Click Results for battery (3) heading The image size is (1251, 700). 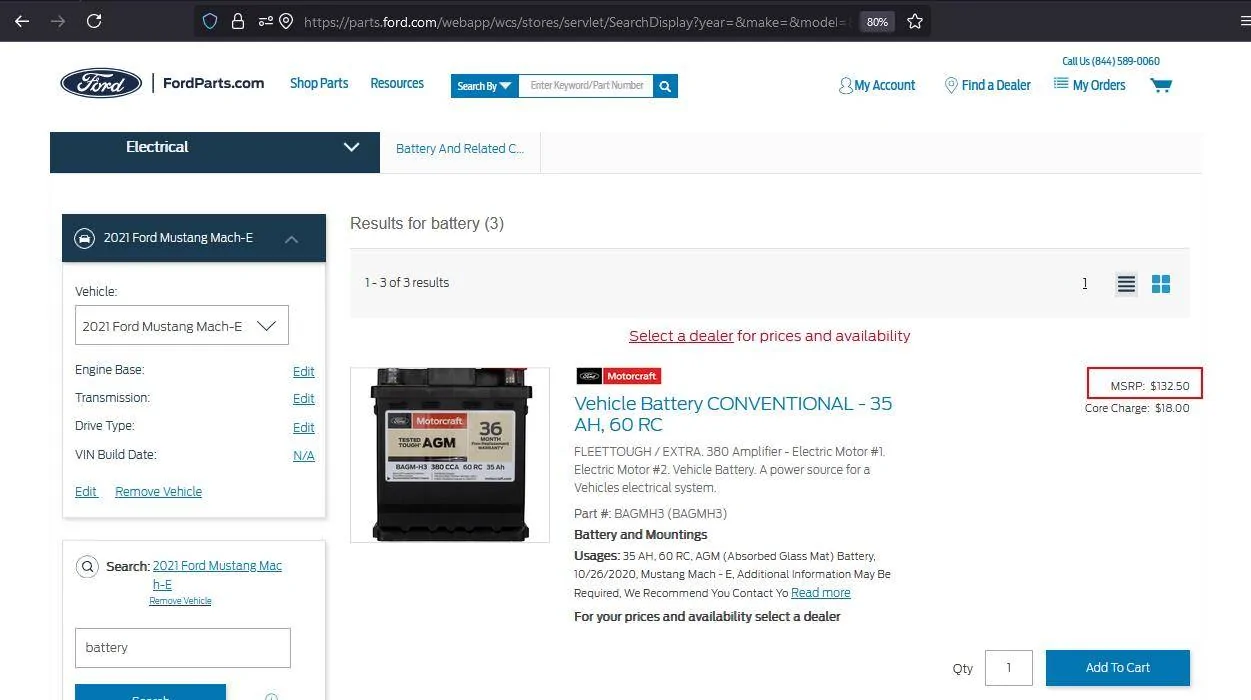(x=427, y=224)
